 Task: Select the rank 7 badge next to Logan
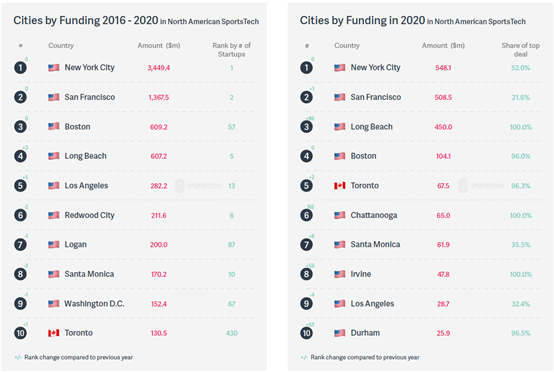20,244
